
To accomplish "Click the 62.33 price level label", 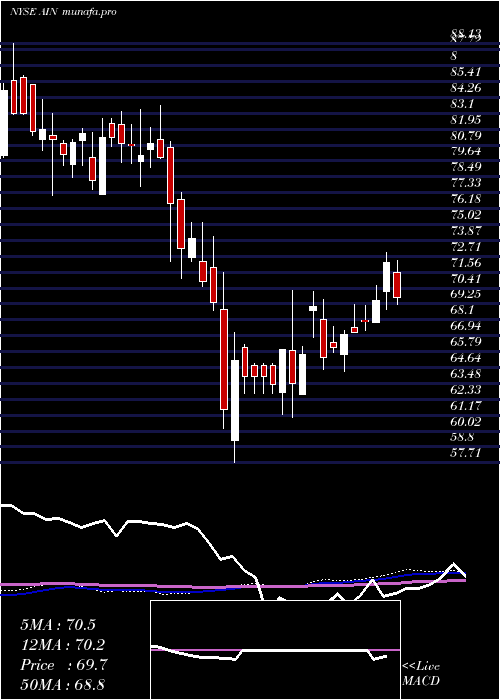I will tap(467, 390).
